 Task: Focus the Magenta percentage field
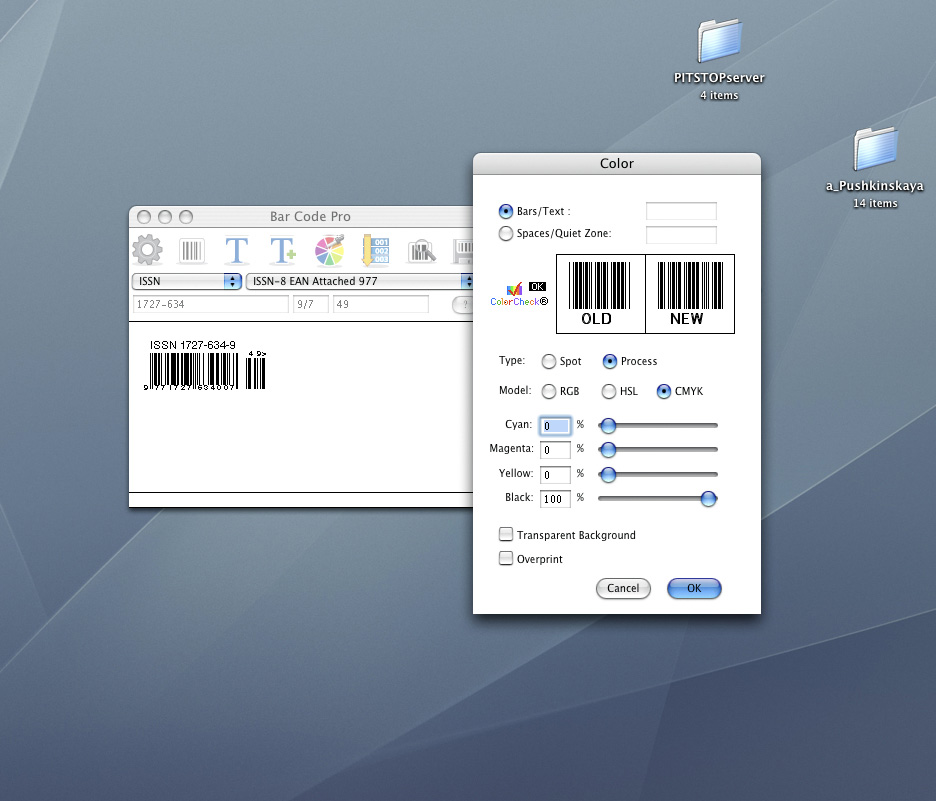[555, 450]
